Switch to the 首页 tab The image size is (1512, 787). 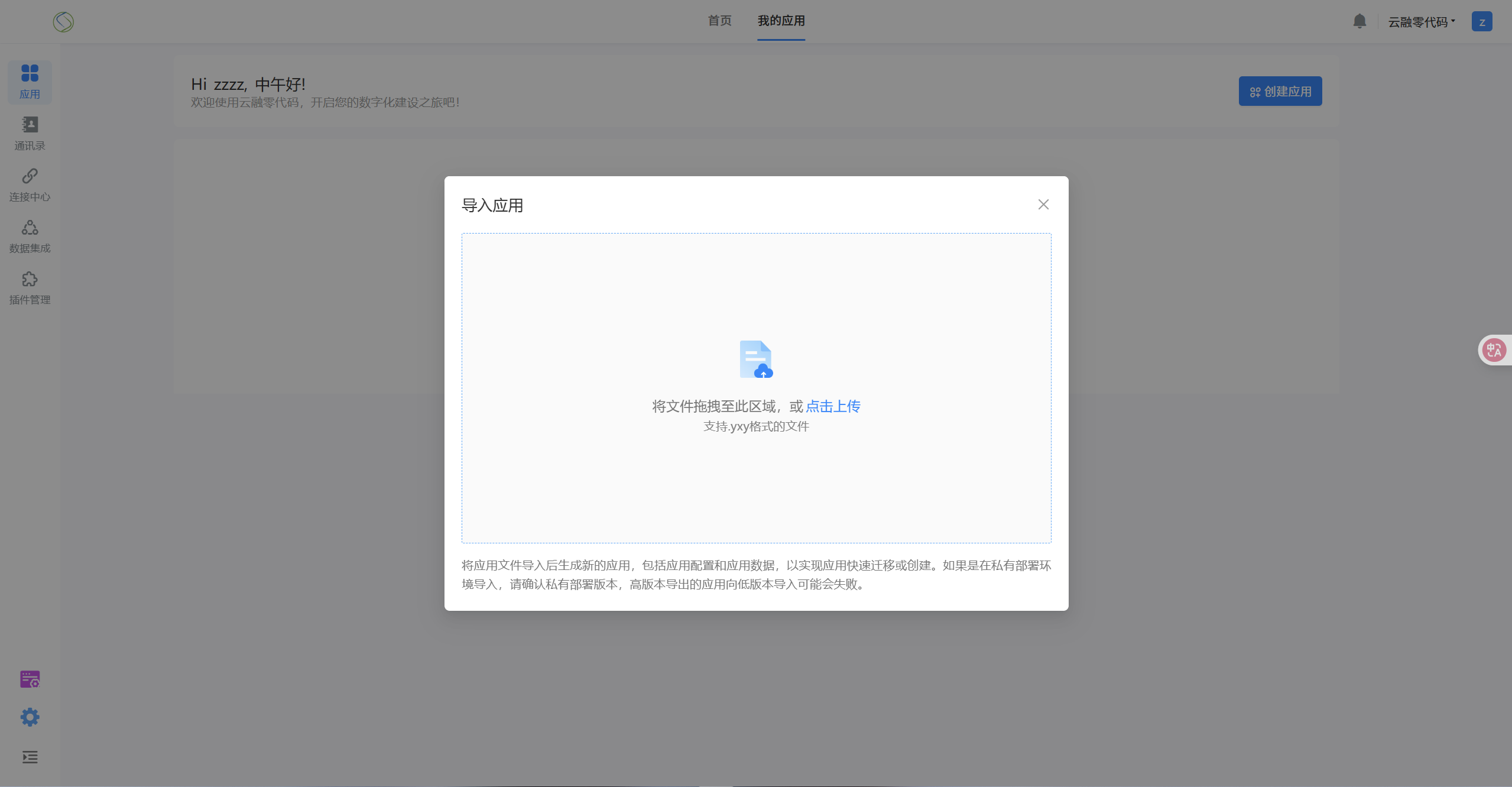click(719, 21)
